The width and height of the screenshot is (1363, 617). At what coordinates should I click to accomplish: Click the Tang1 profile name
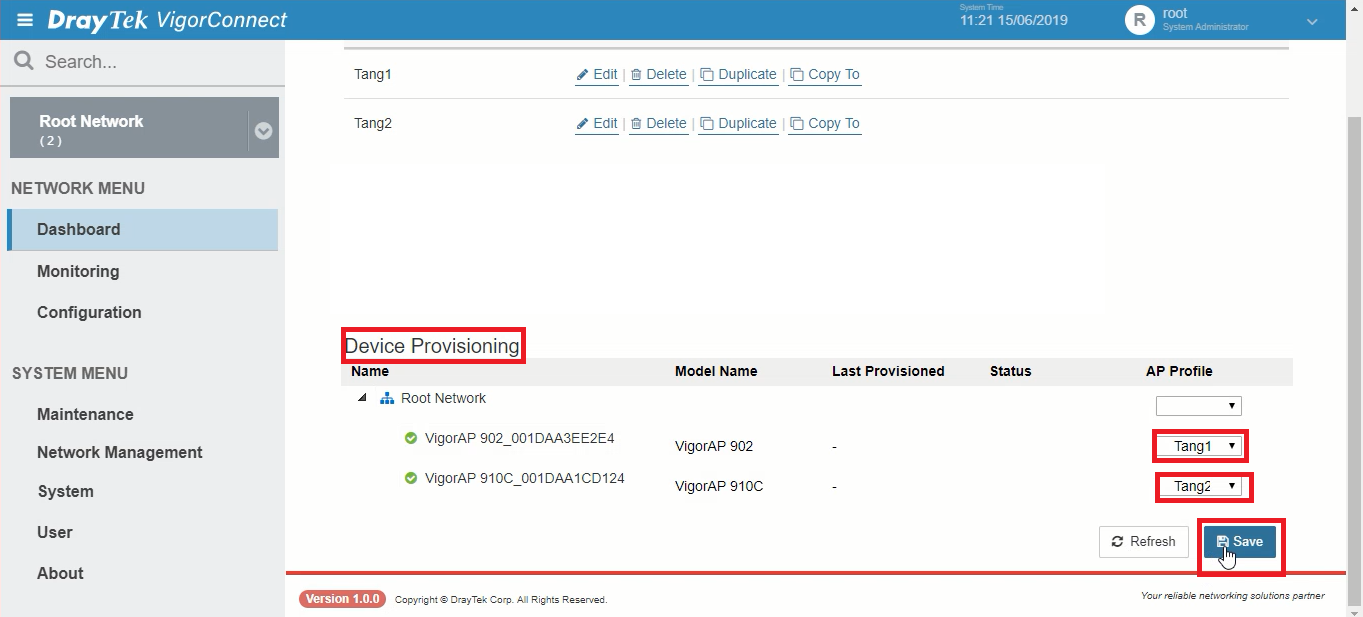374,74
